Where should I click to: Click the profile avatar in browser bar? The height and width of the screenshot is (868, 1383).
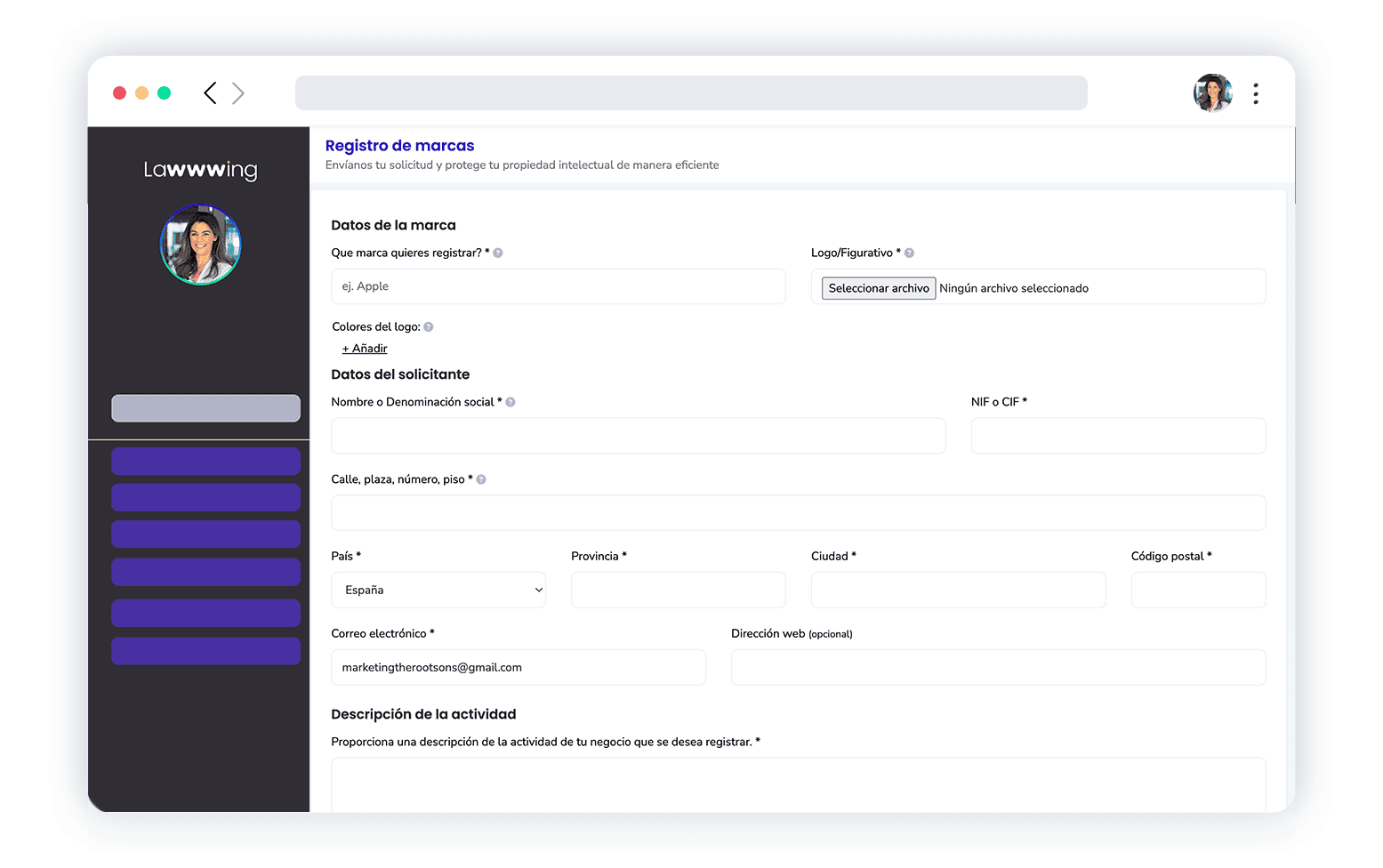click(1213, 93)
